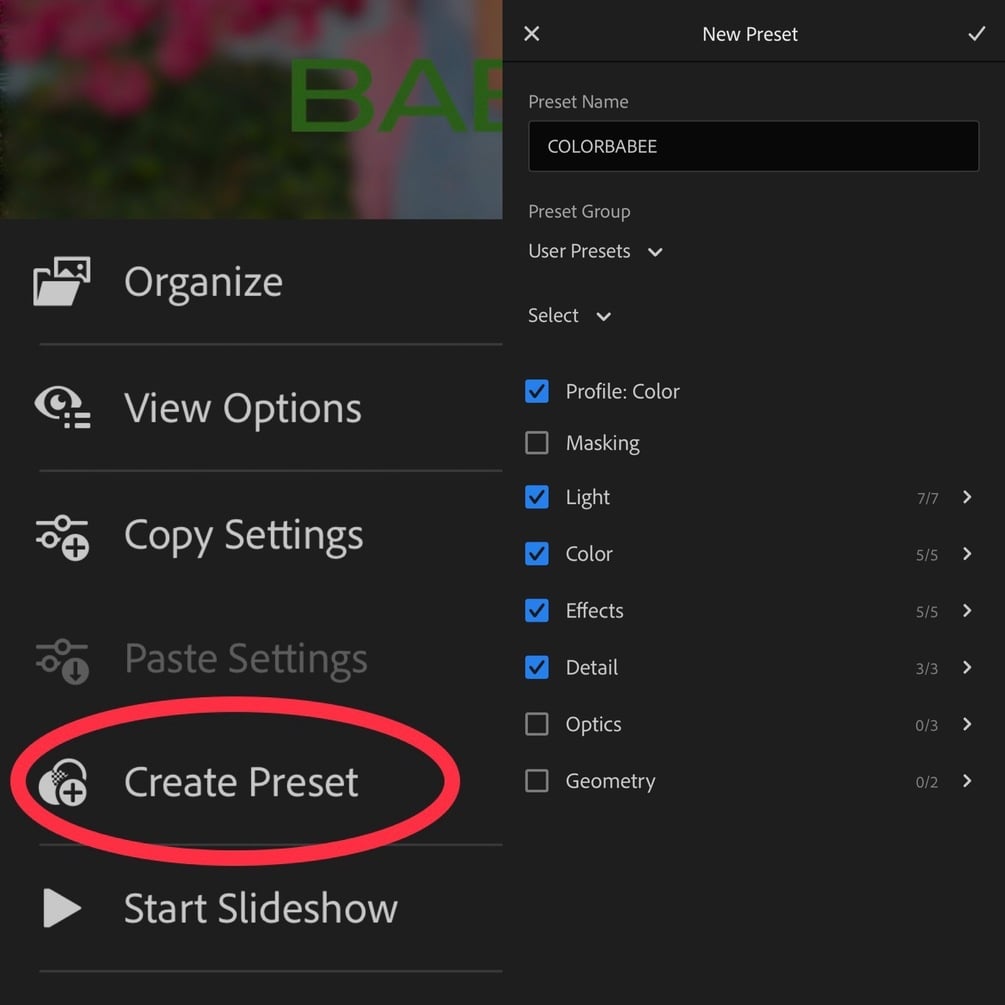Image resolution: width=1005 pixels, height=1005 pixels.
Task: Click the grayed-out Paste Settings icon
Action: (62, 660)
